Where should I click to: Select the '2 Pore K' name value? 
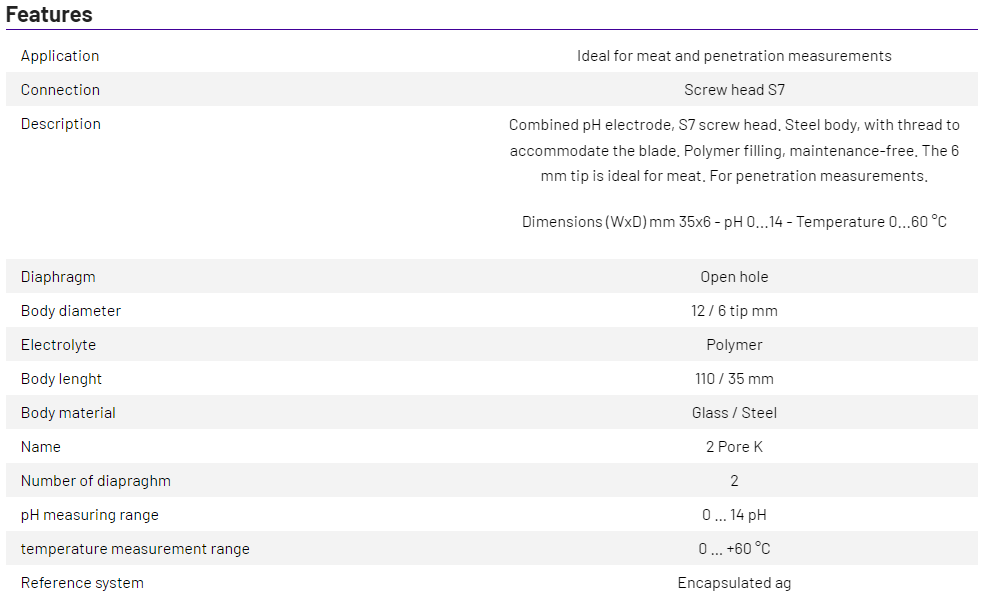734,447
